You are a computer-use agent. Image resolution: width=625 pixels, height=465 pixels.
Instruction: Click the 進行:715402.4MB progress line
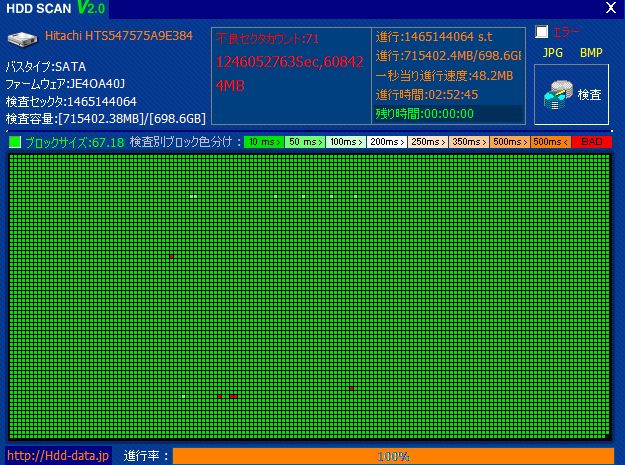pyautogui.click(x=448, y=56)
